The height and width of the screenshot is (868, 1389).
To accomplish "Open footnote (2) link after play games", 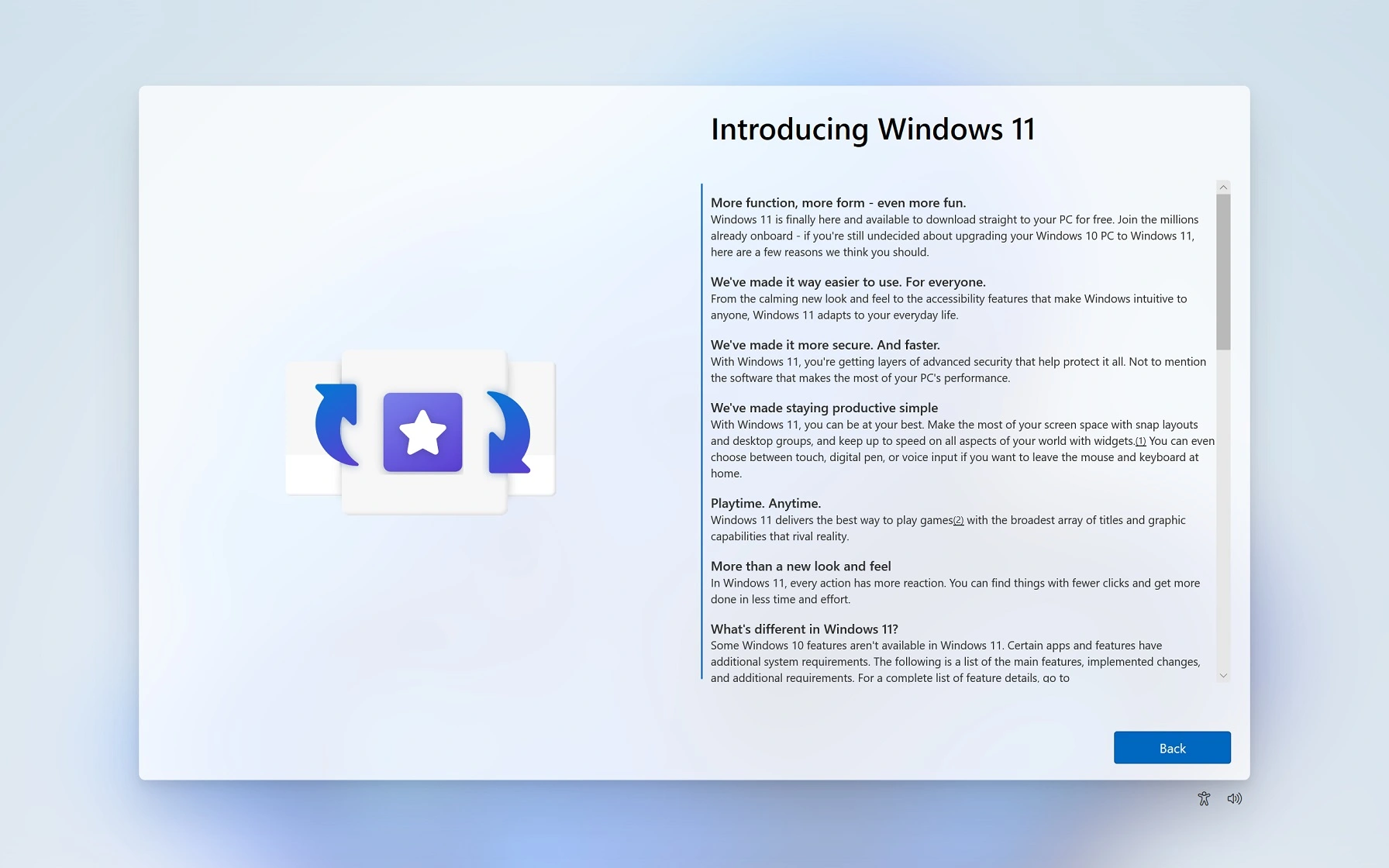I will pyautogui.click(x=958, y=520).
